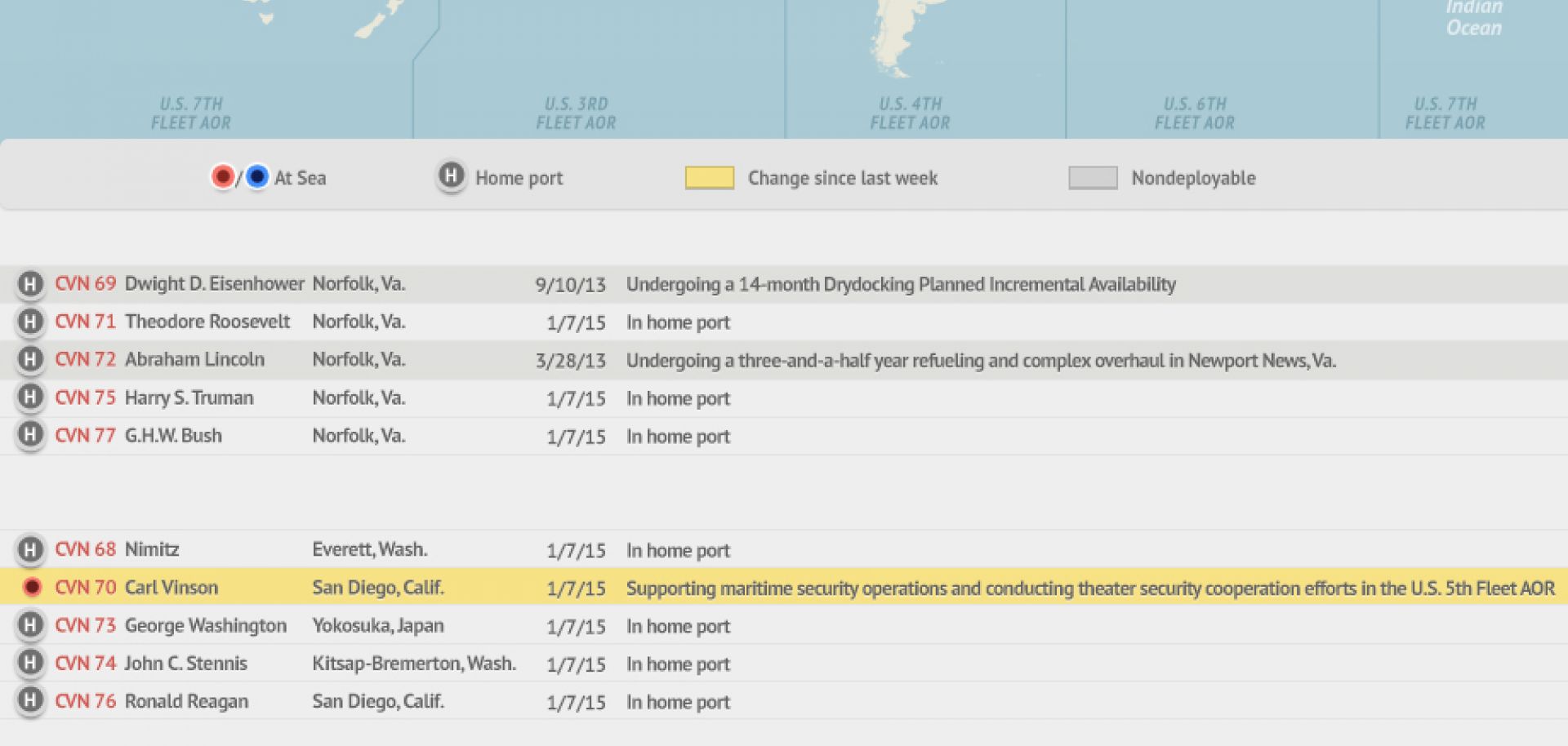Image resolution: width=1568 pixels, height=746 pixels.
Task: Click Harry S. Truman ship name
Action: (x=189, y=398)
